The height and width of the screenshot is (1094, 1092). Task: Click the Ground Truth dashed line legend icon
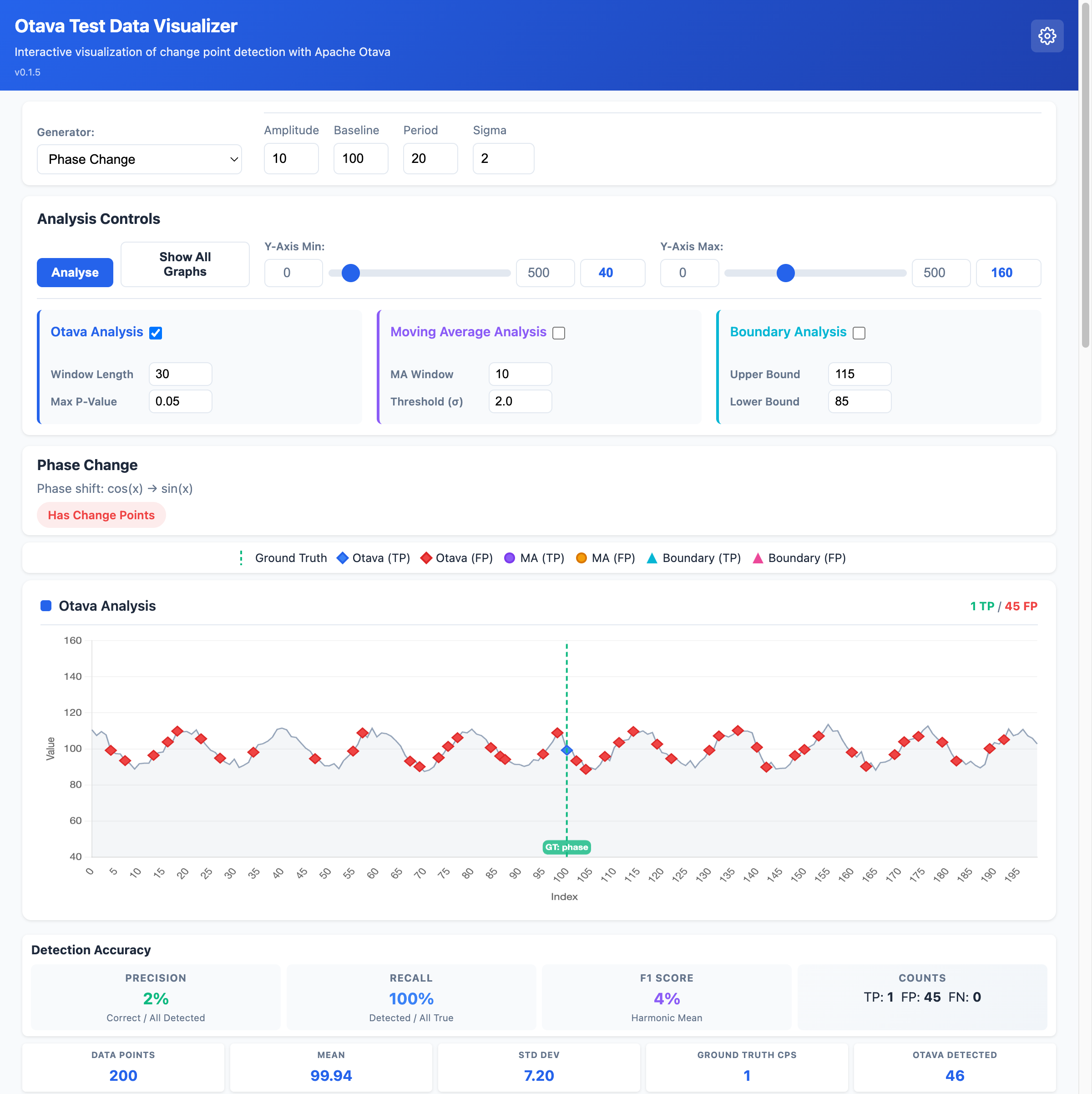(241, 558)
